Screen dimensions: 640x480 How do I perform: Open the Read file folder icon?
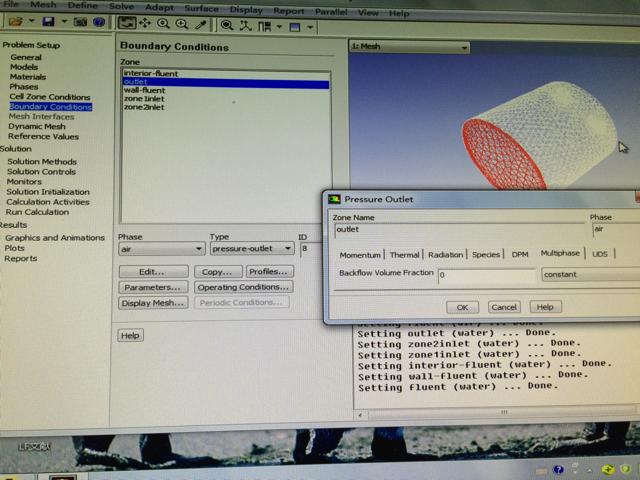(x=16, y=21)
